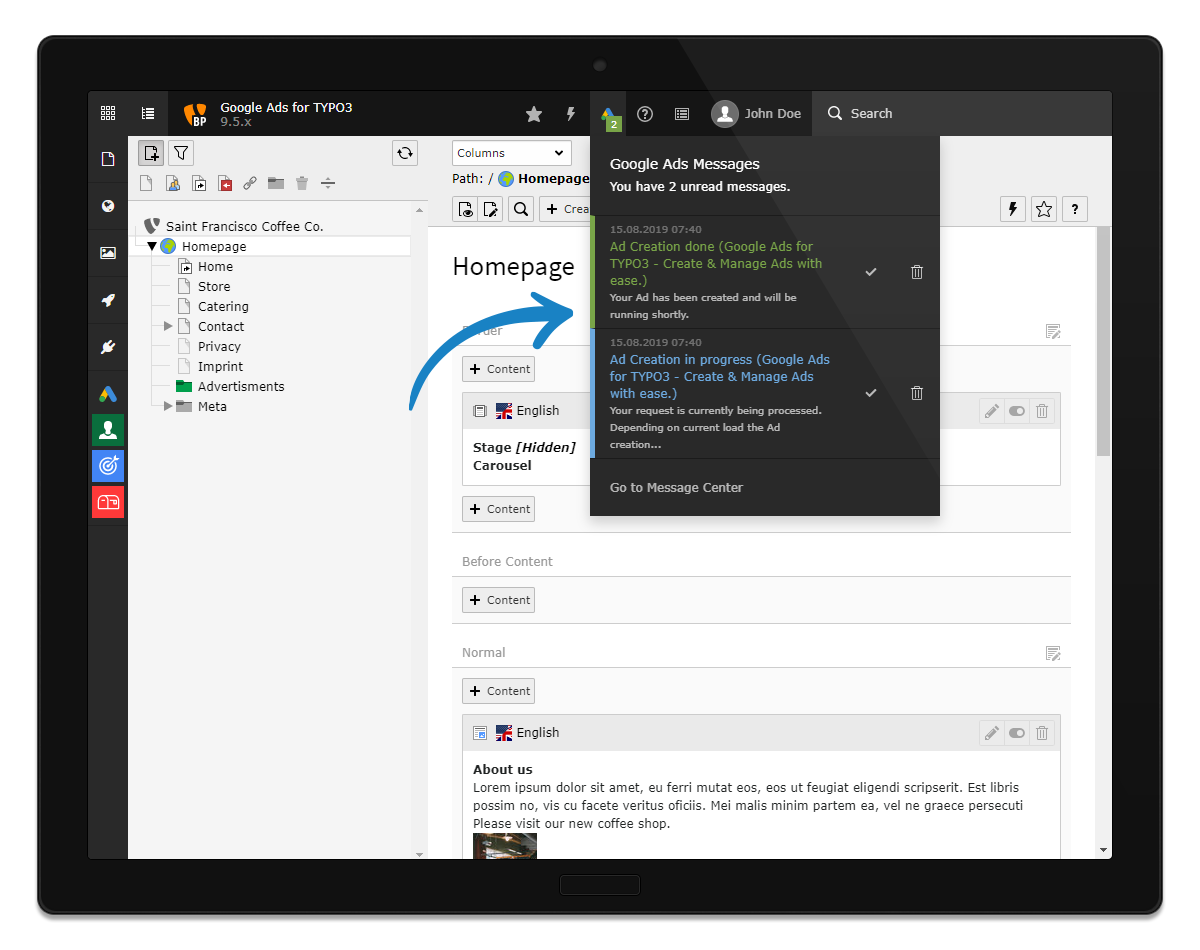This screenshot has height=950, width=1200.
Task: Add Content in Before Content column
Action: (x=498, y=600)
